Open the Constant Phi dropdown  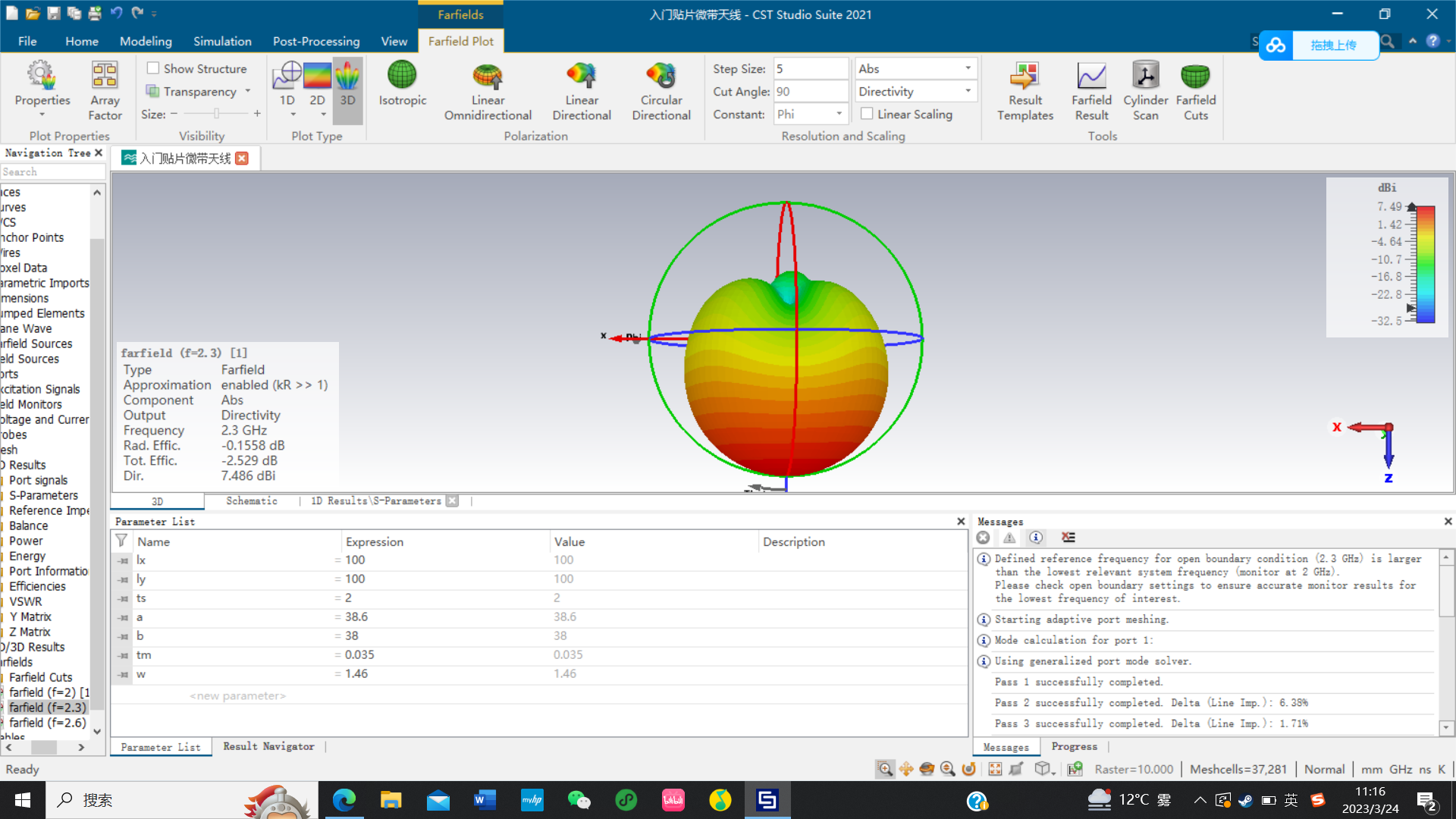(x=839, y=114)
